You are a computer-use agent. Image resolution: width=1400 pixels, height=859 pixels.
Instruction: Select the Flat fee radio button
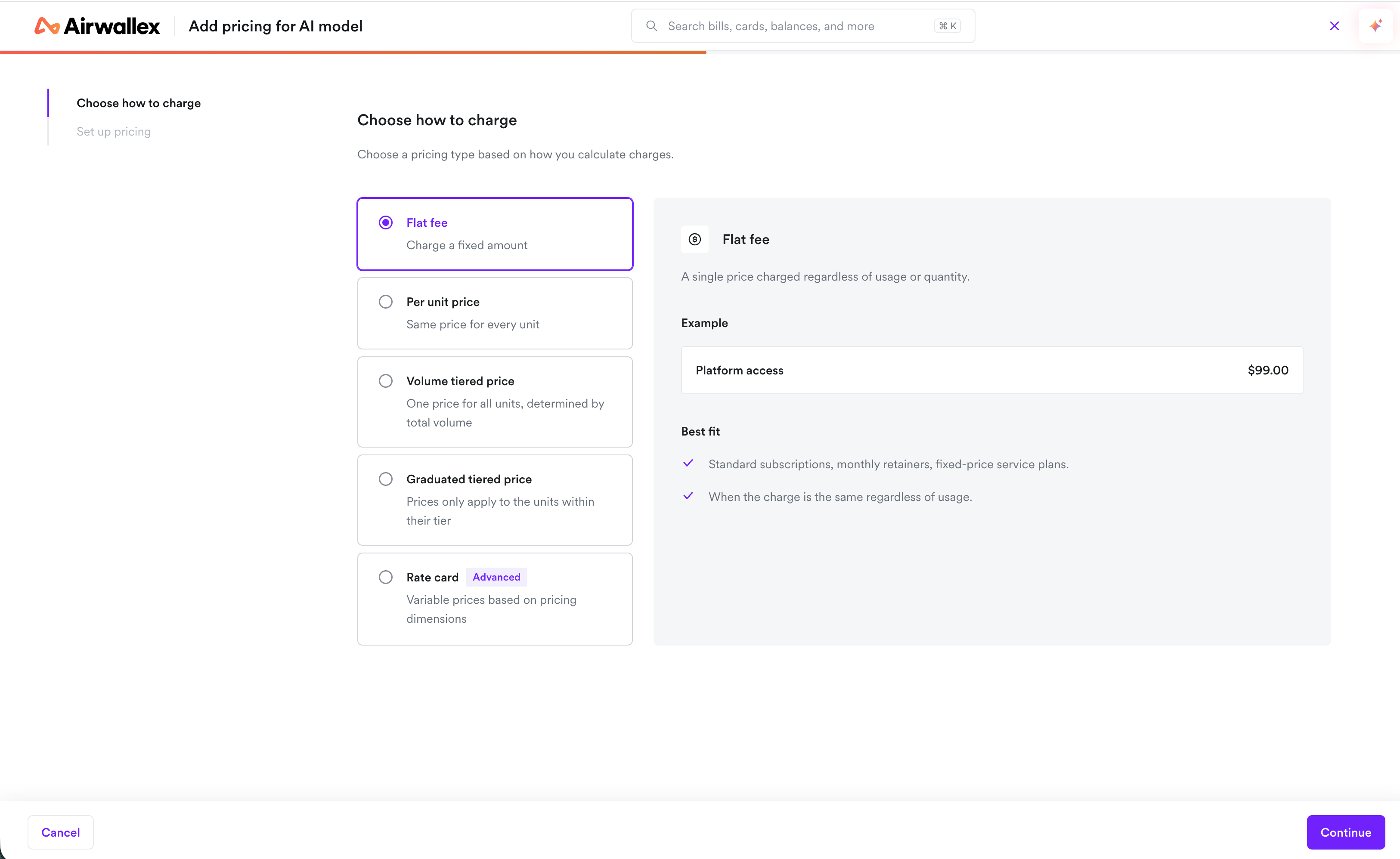click(x=386, y=222)
